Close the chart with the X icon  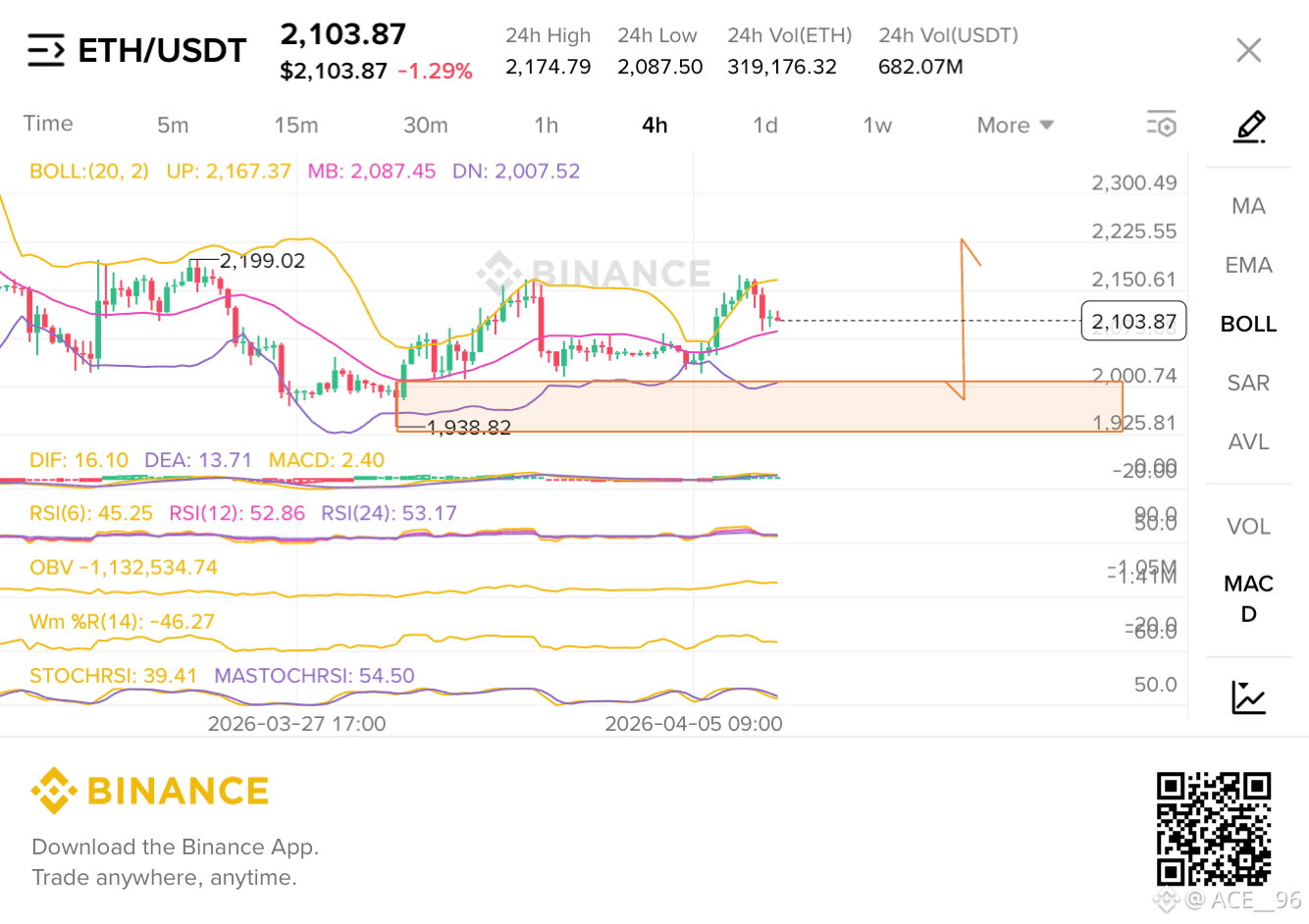tap(1249, 50)
